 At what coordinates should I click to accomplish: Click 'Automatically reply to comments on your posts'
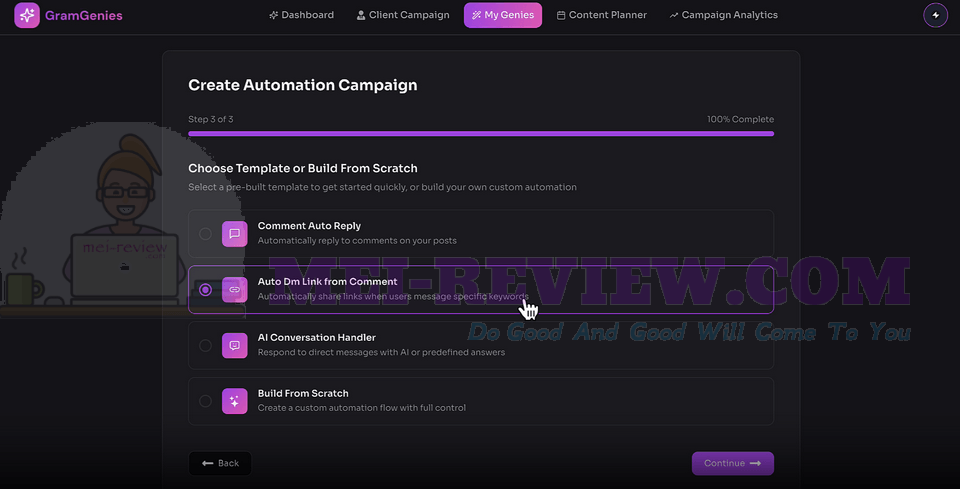pyautogui.click(x=357, y=241)
